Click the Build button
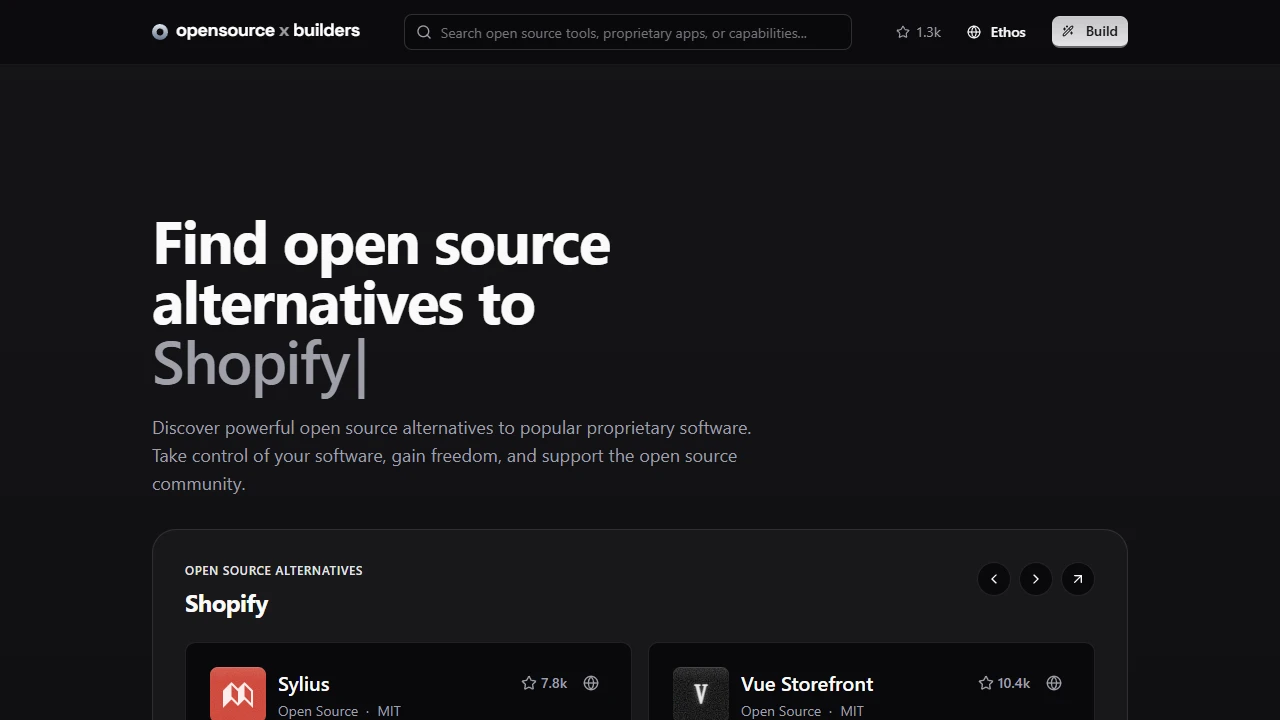The image size is (1280, 720). pos(1089,31)
